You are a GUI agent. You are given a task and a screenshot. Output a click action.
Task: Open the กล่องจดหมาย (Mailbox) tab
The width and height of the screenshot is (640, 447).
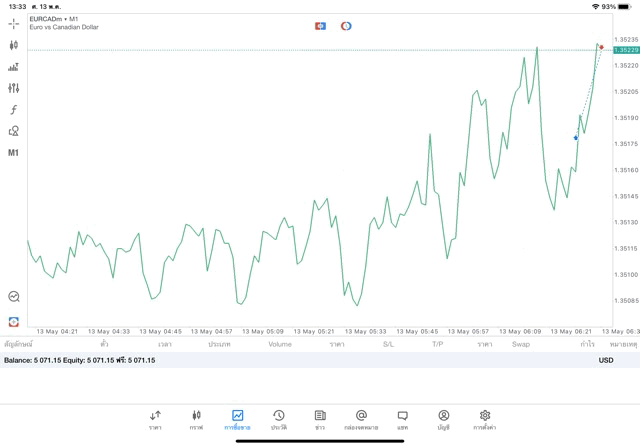coord(361,420)
